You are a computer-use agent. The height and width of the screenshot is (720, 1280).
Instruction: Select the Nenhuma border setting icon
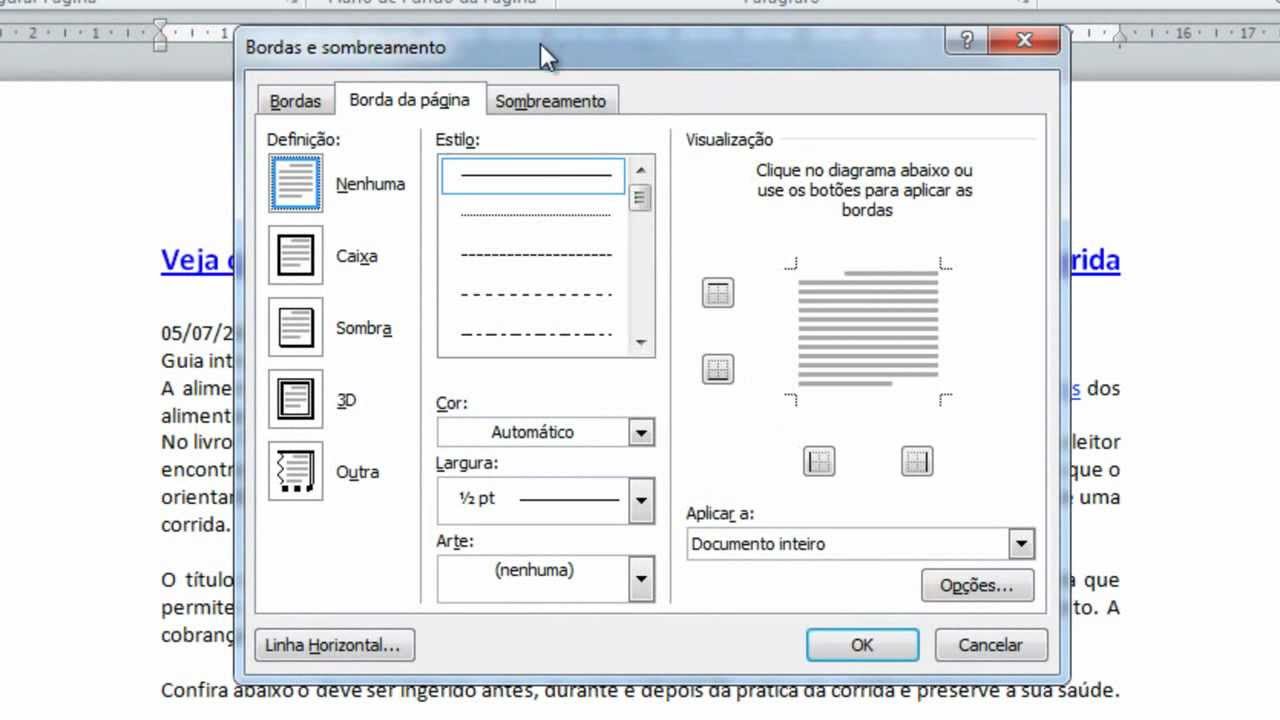(x=295, y=183)
